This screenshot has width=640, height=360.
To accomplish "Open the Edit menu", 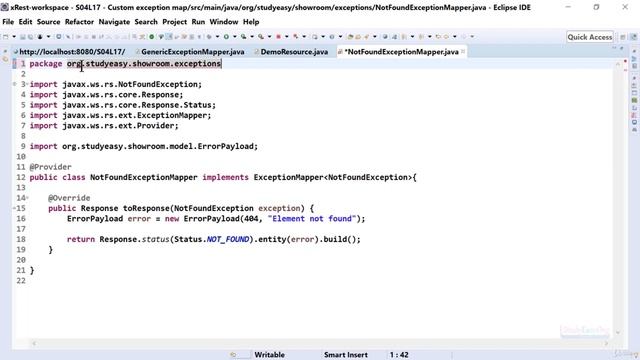I will (x=25, y=22).
